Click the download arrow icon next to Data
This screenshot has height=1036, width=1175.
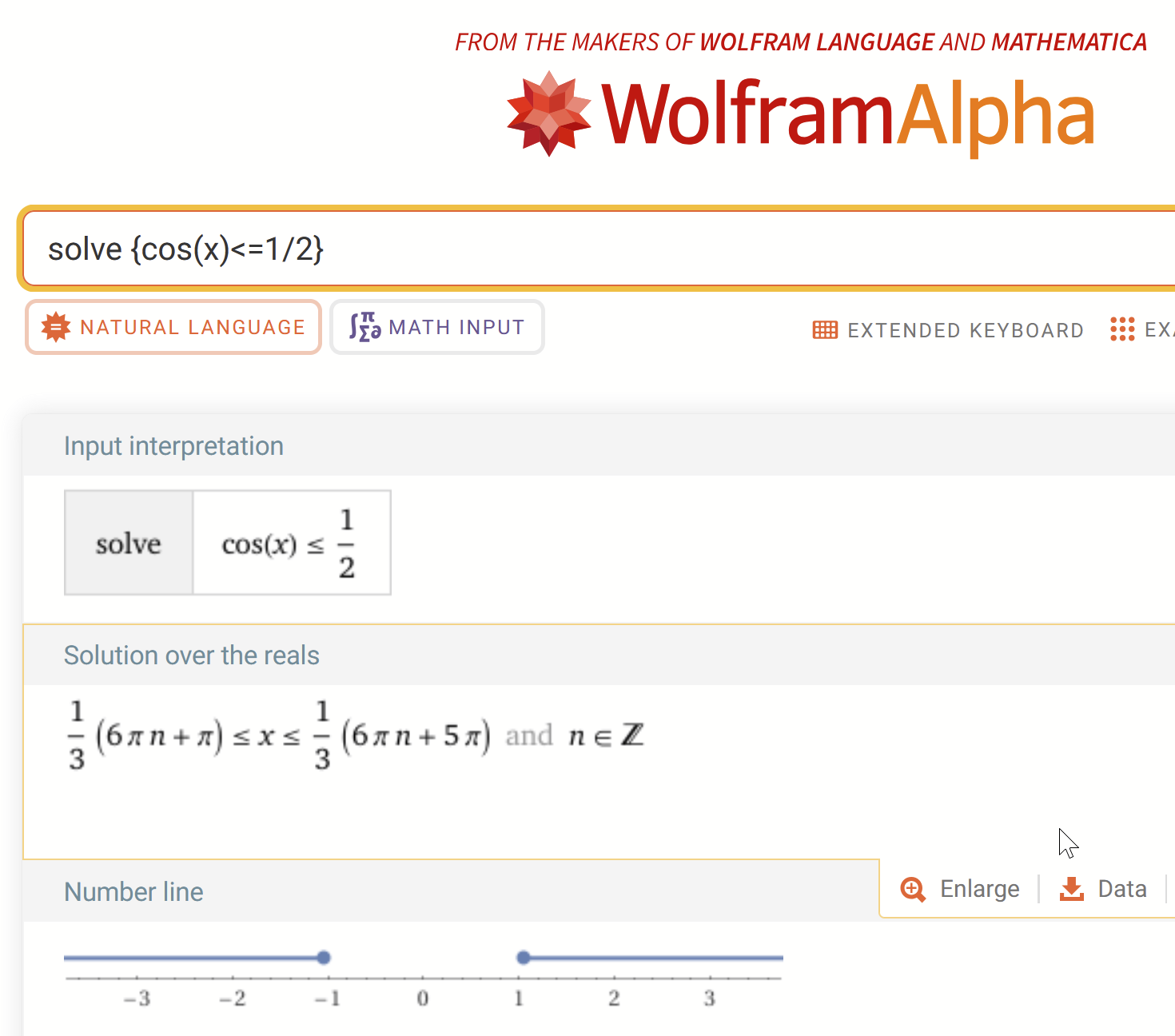click(x=1070, y=889)
